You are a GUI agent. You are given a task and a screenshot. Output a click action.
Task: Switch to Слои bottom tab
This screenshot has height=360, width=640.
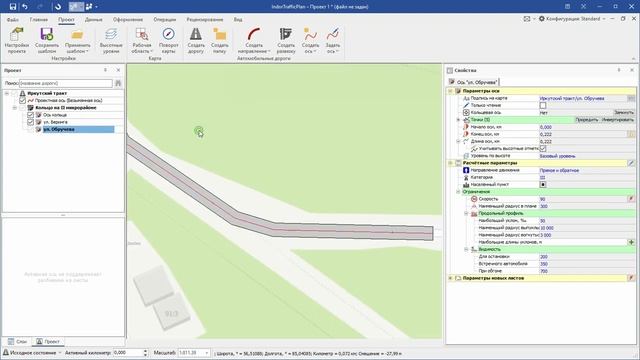tap(18, 341)
